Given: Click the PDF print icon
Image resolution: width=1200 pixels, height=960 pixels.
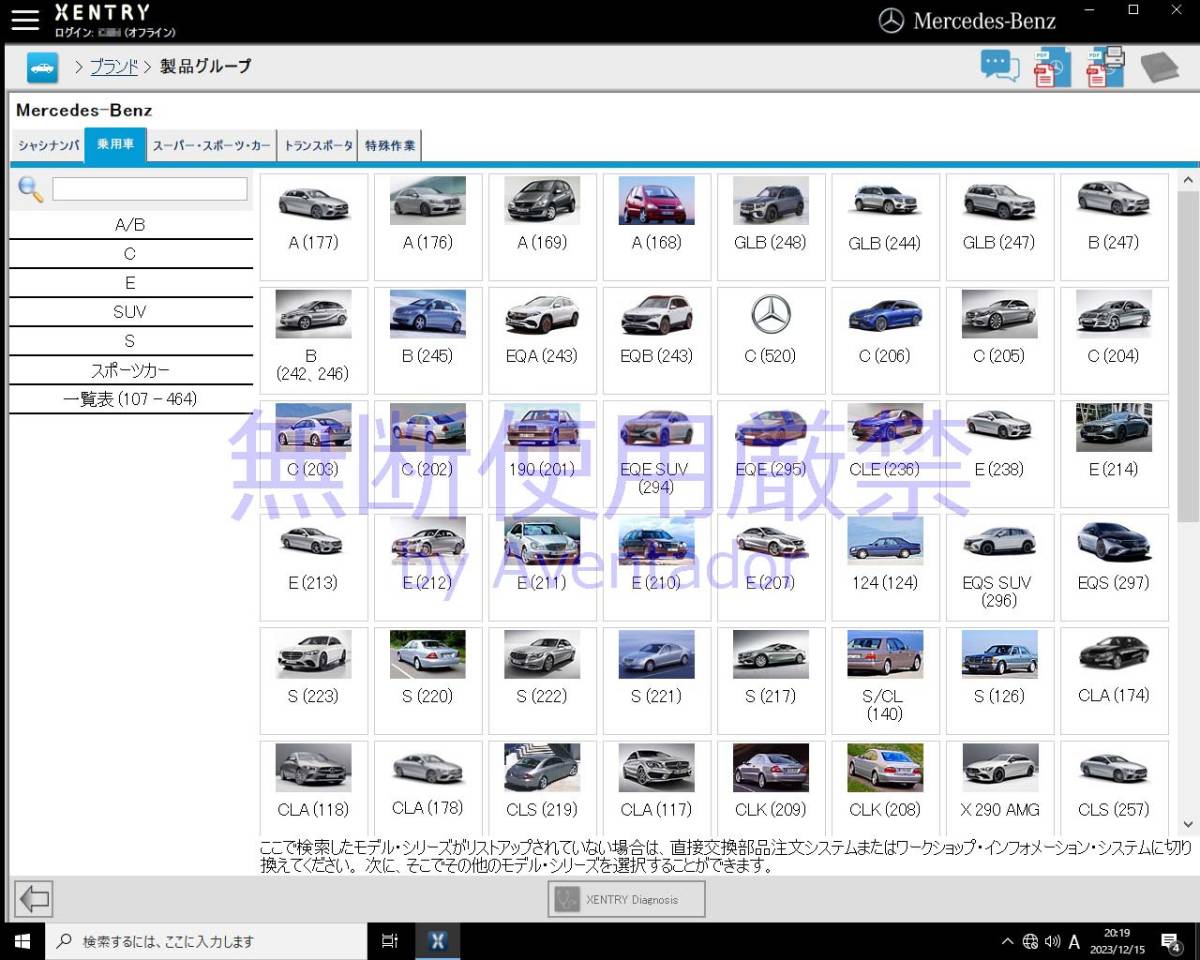Looking at the screenshot, I should click(1106, 67).
